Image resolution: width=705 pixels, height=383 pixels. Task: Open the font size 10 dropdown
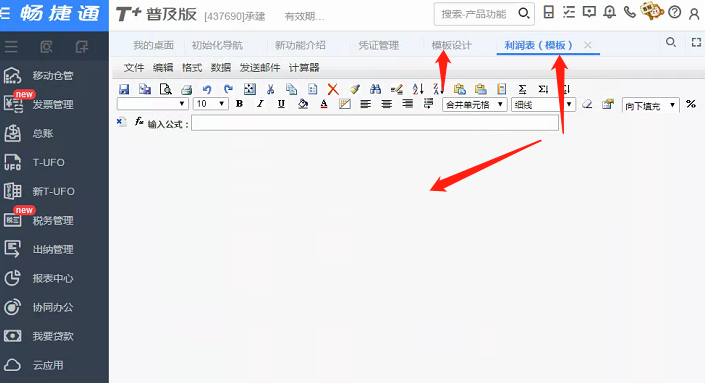pos(210,104)
